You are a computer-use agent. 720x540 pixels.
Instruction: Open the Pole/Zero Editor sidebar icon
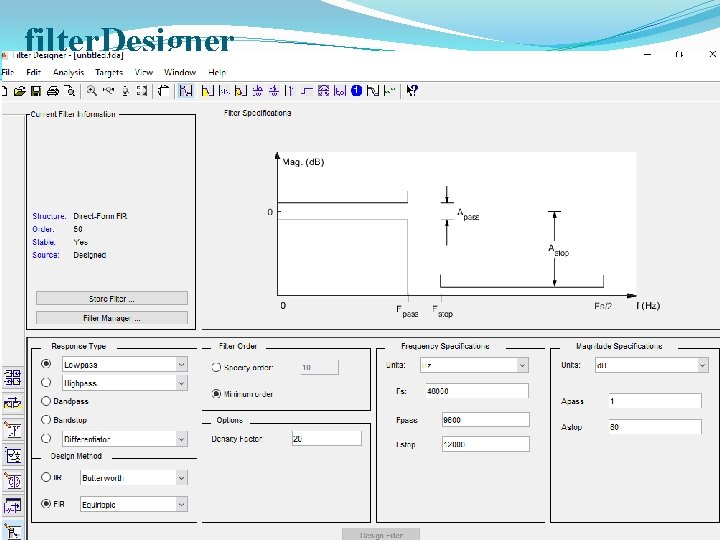[x=13, y=482]
